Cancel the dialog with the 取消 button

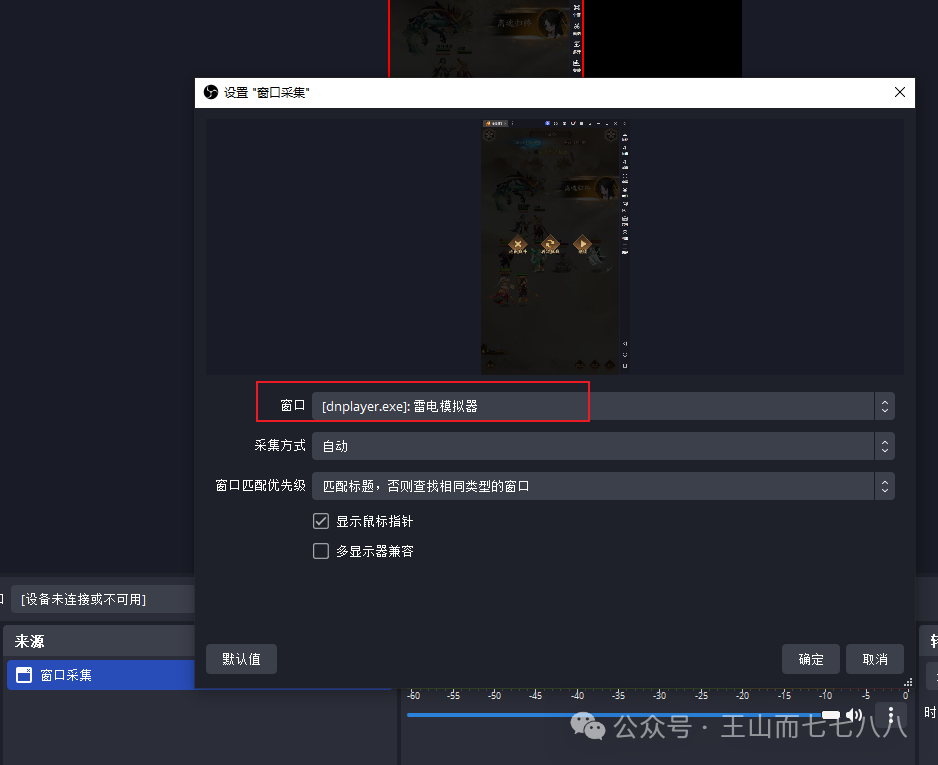[874, 659]
